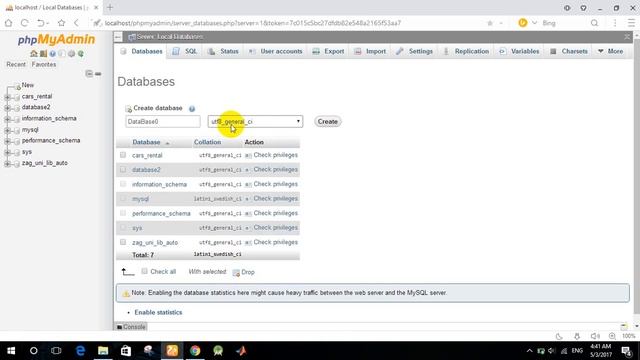The width and height of the screenshot is (640, 360).
Task: Click the database name input field
Action: (163, 122)
